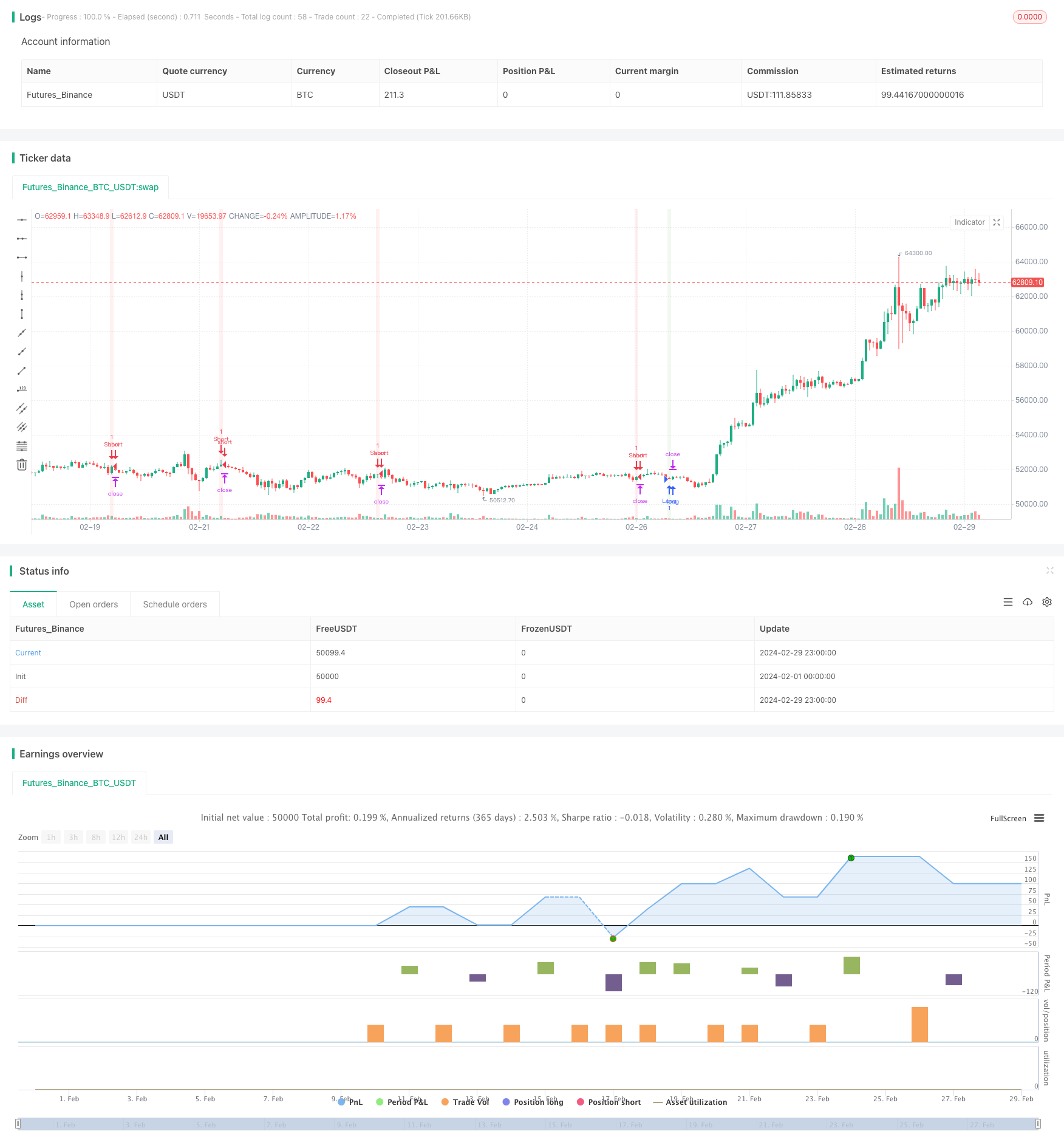
Task: Select the vertical straight line drawing tool
Action: point(22,276)
